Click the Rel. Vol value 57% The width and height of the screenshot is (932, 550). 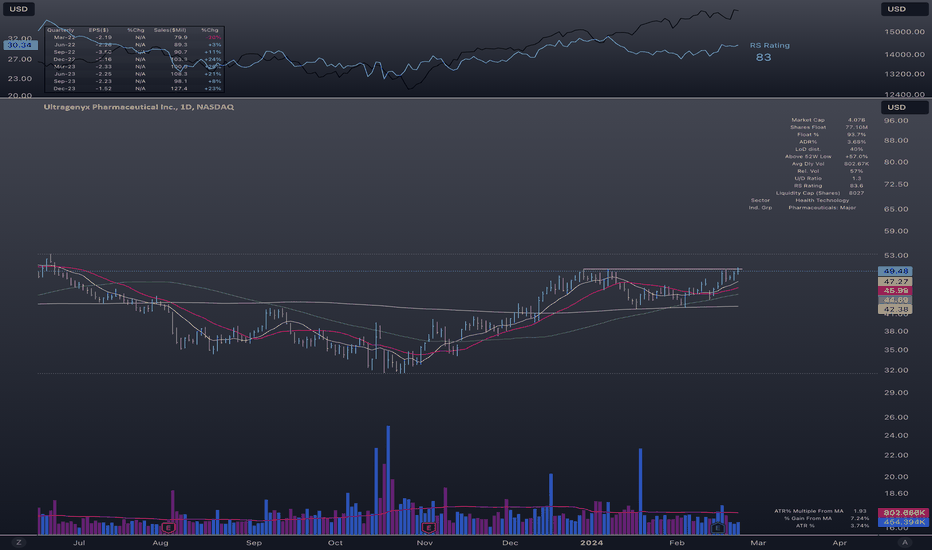(856, 171)
